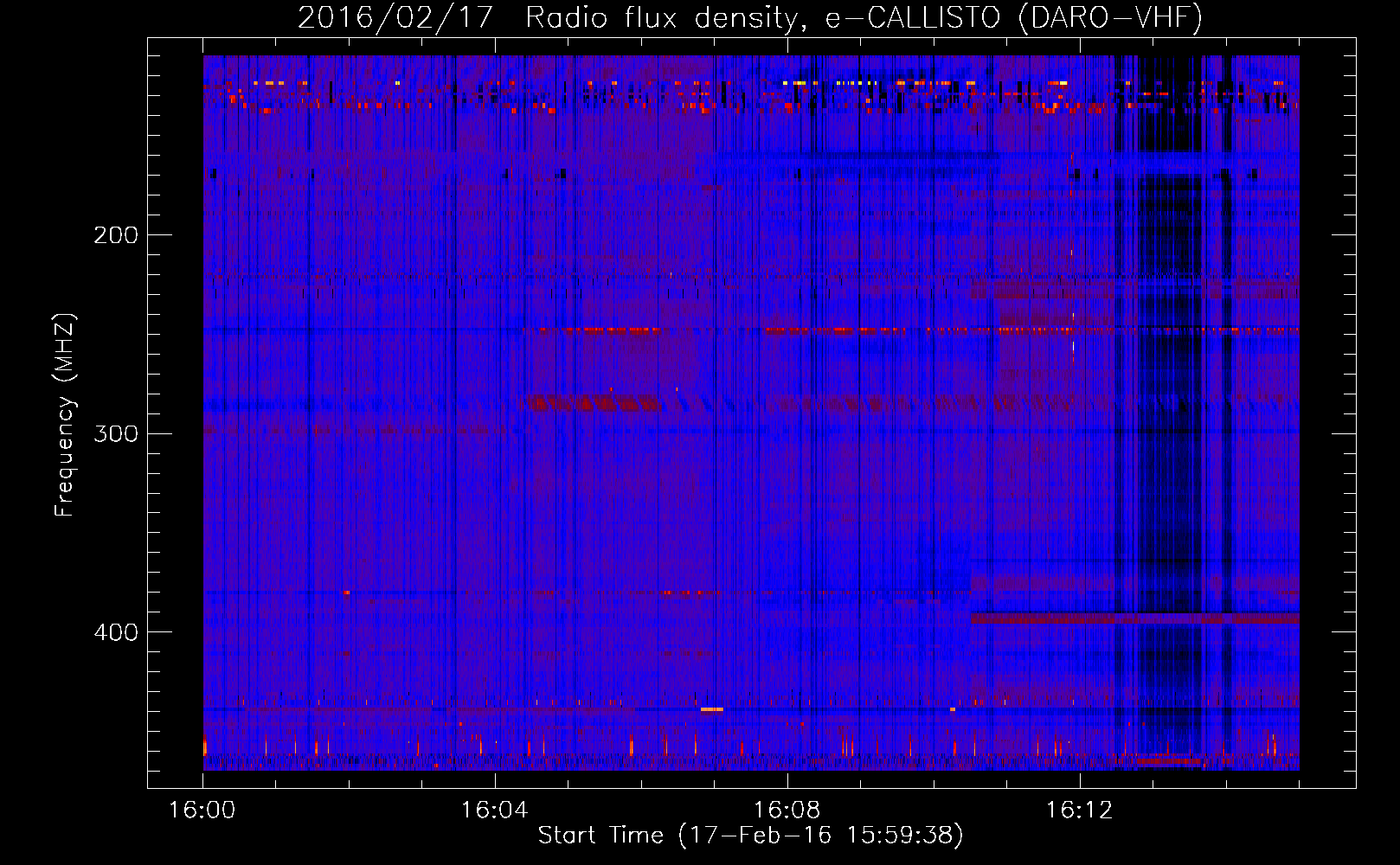Click the '16:12' time axis label
The height and width of the screenshot is (865, 1400).
click(1080, 811)
